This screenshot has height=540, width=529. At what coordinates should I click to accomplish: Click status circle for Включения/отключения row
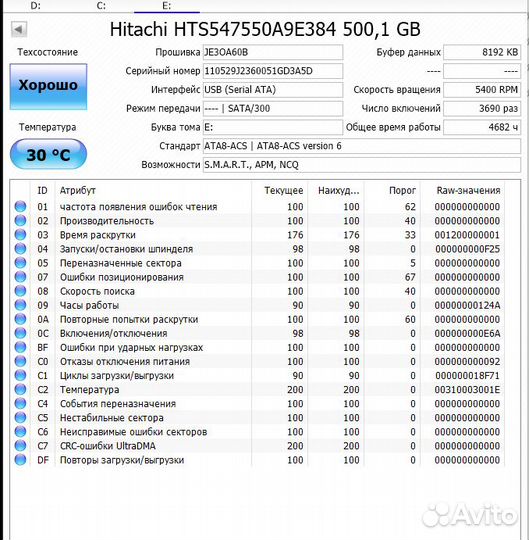pos(21,333)
